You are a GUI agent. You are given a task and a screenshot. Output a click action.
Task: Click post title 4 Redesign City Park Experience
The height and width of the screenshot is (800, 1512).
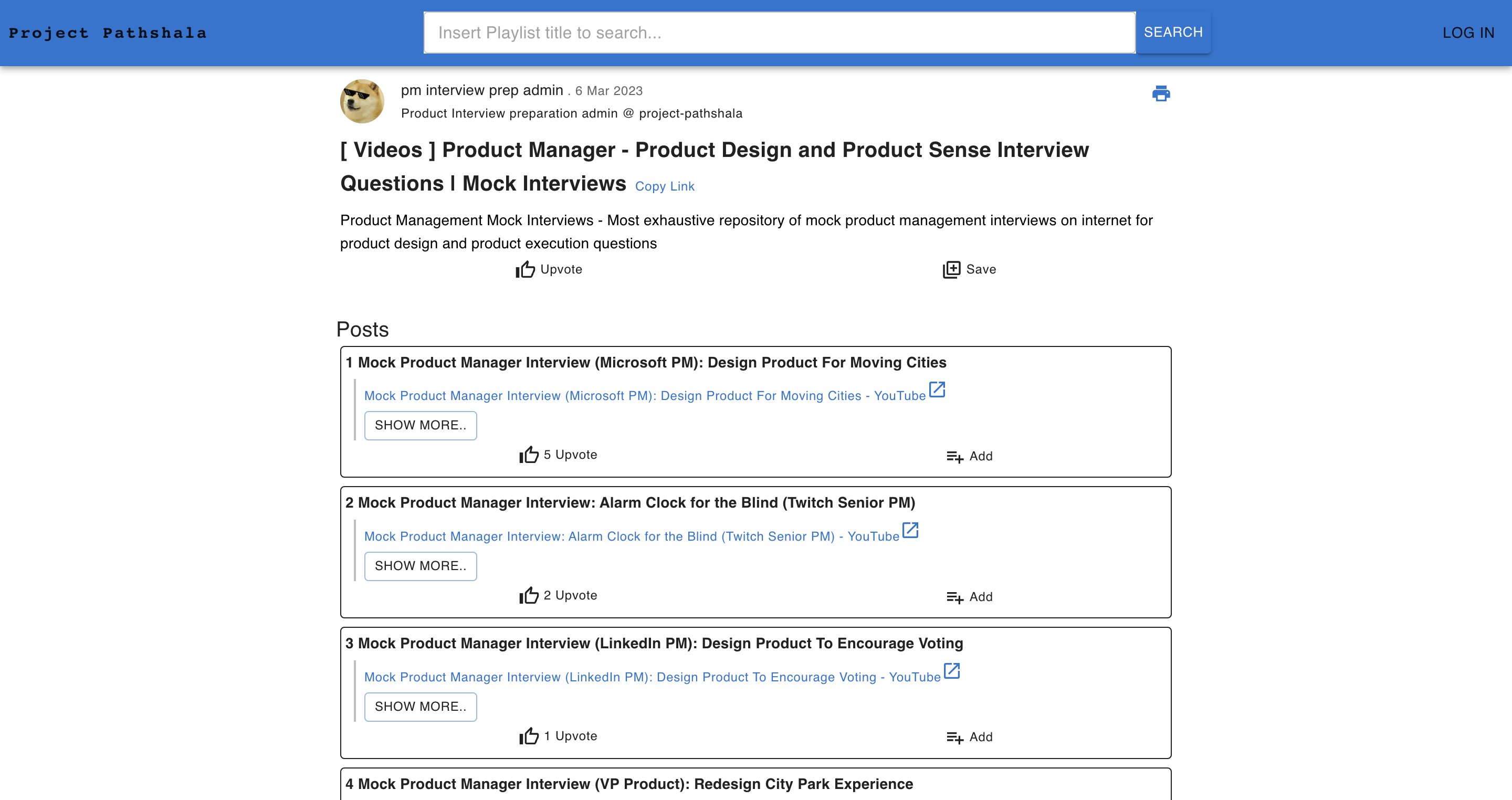pyautogui.click(x=628, y=784)
